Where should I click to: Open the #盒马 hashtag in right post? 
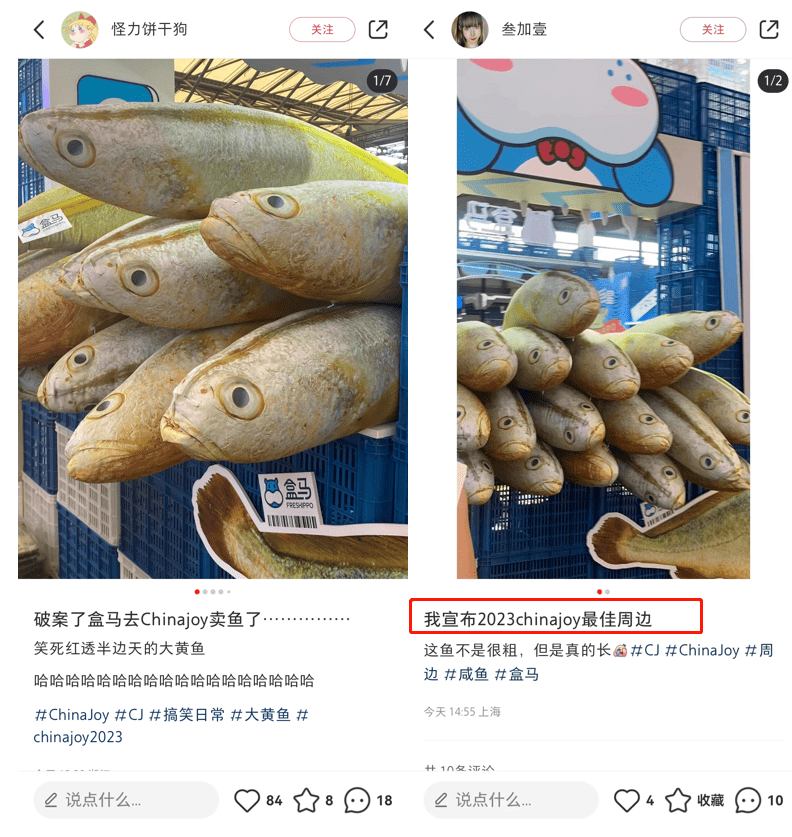pos(517,674)
